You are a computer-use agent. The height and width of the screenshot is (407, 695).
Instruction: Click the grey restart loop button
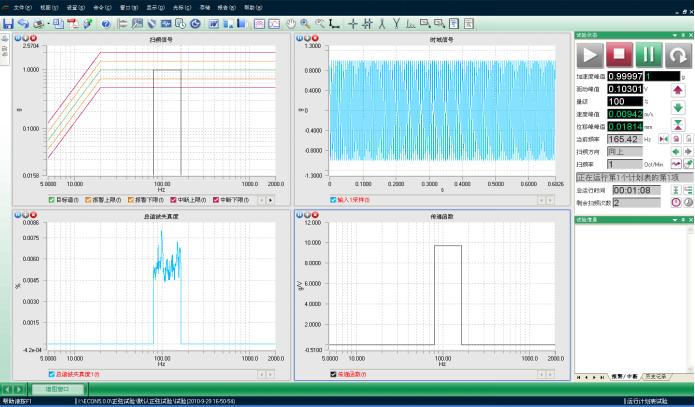click(x=678, y=55)
